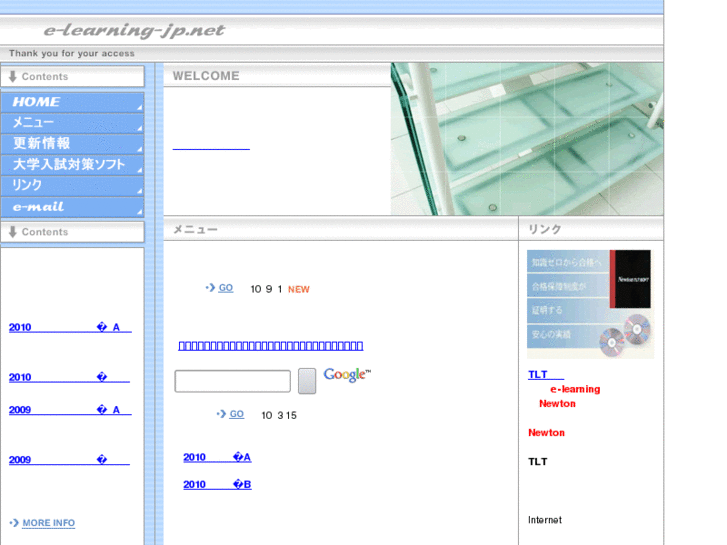Click the arrow icon beside the NEW GO link

point(210,288)
